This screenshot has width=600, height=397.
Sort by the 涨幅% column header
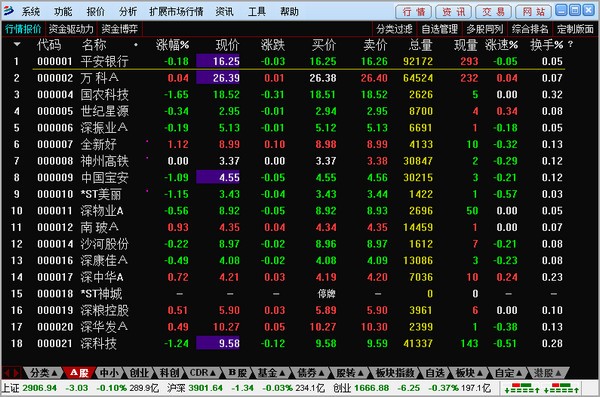[173, 45]
